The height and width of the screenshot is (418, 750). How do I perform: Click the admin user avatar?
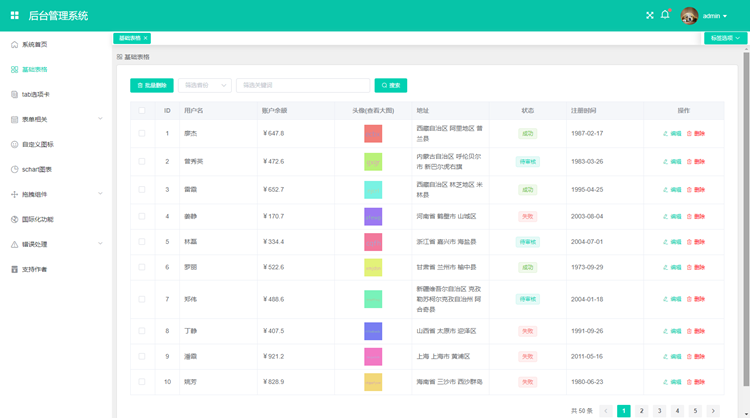coord(690,16)
